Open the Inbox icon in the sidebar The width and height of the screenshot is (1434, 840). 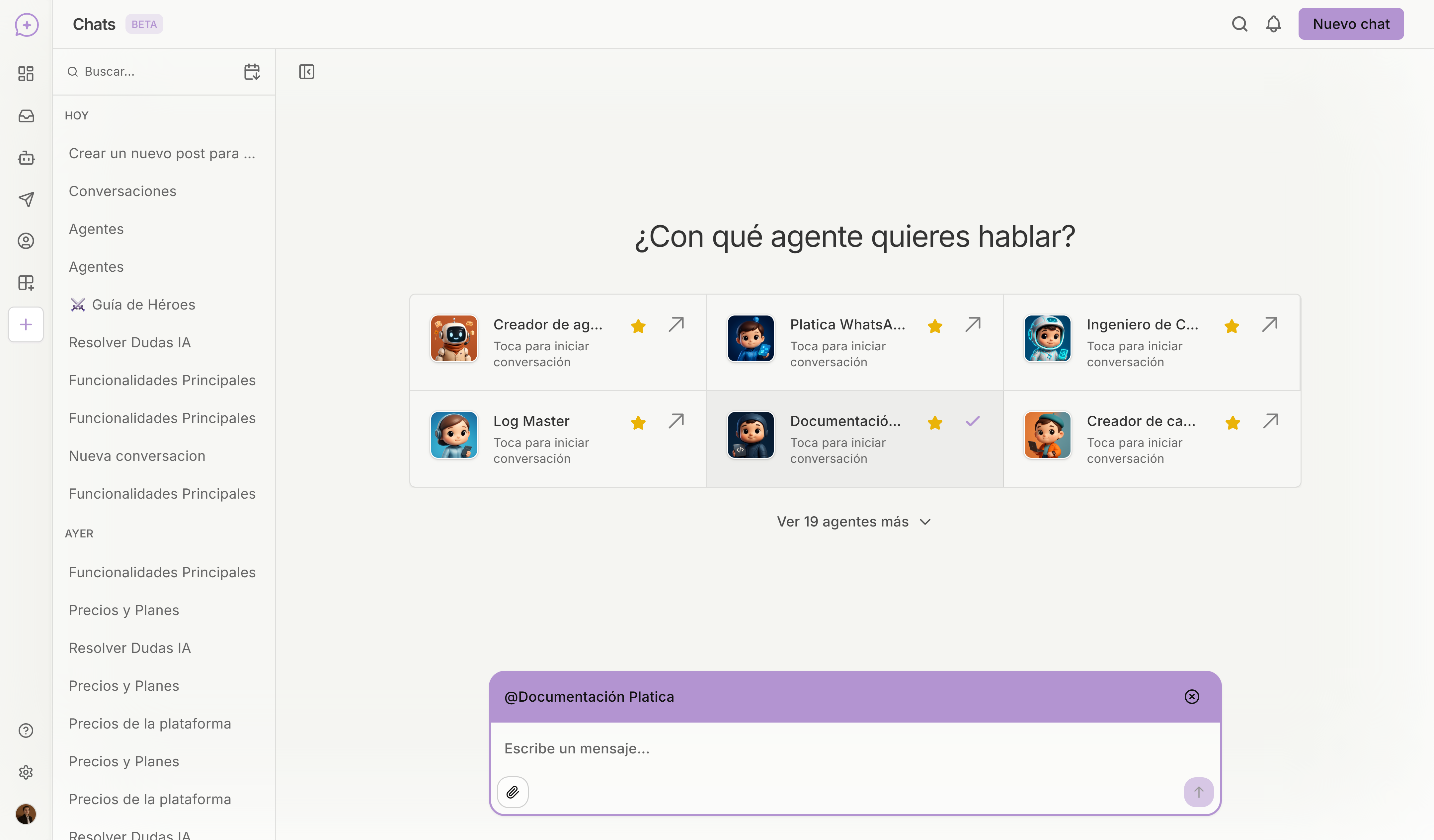click(26, 116)
